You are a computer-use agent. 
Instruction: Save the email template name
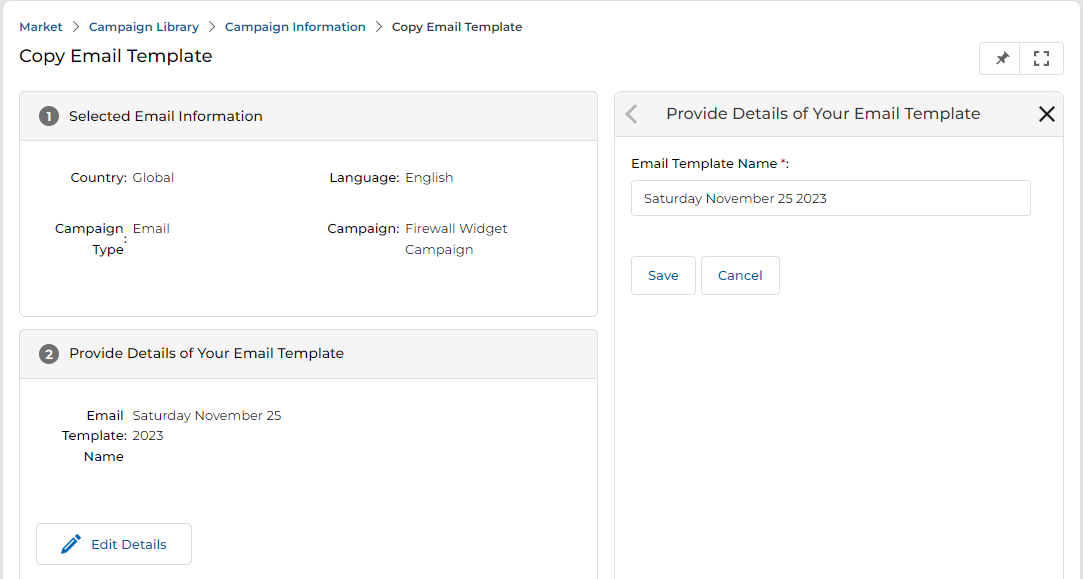[663, 276]
